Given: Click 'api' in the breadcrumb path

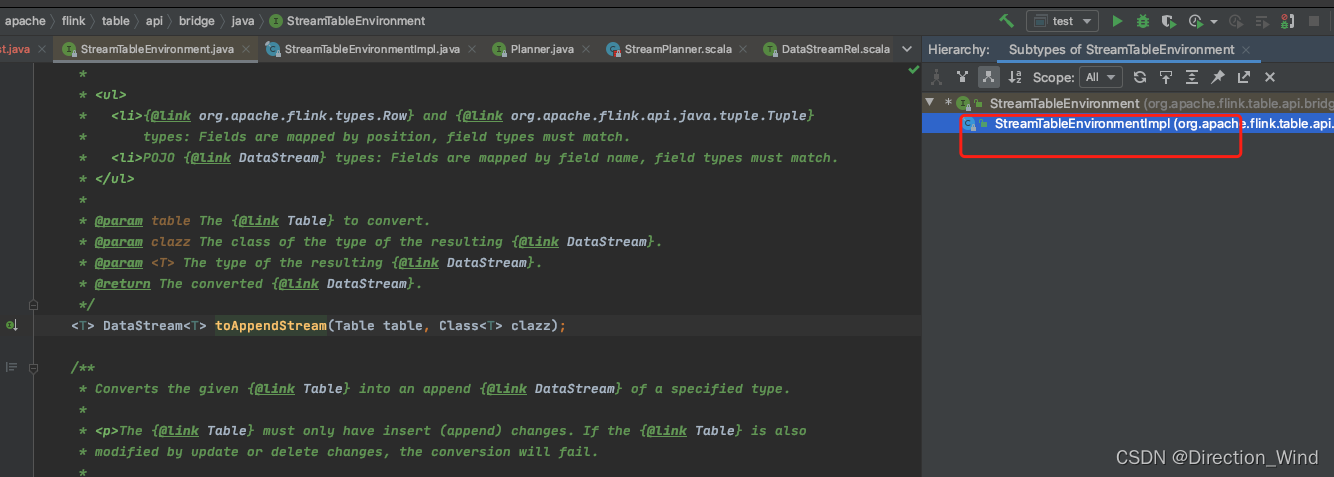Looking at the screenshot, I should click(x=154, y=21).
